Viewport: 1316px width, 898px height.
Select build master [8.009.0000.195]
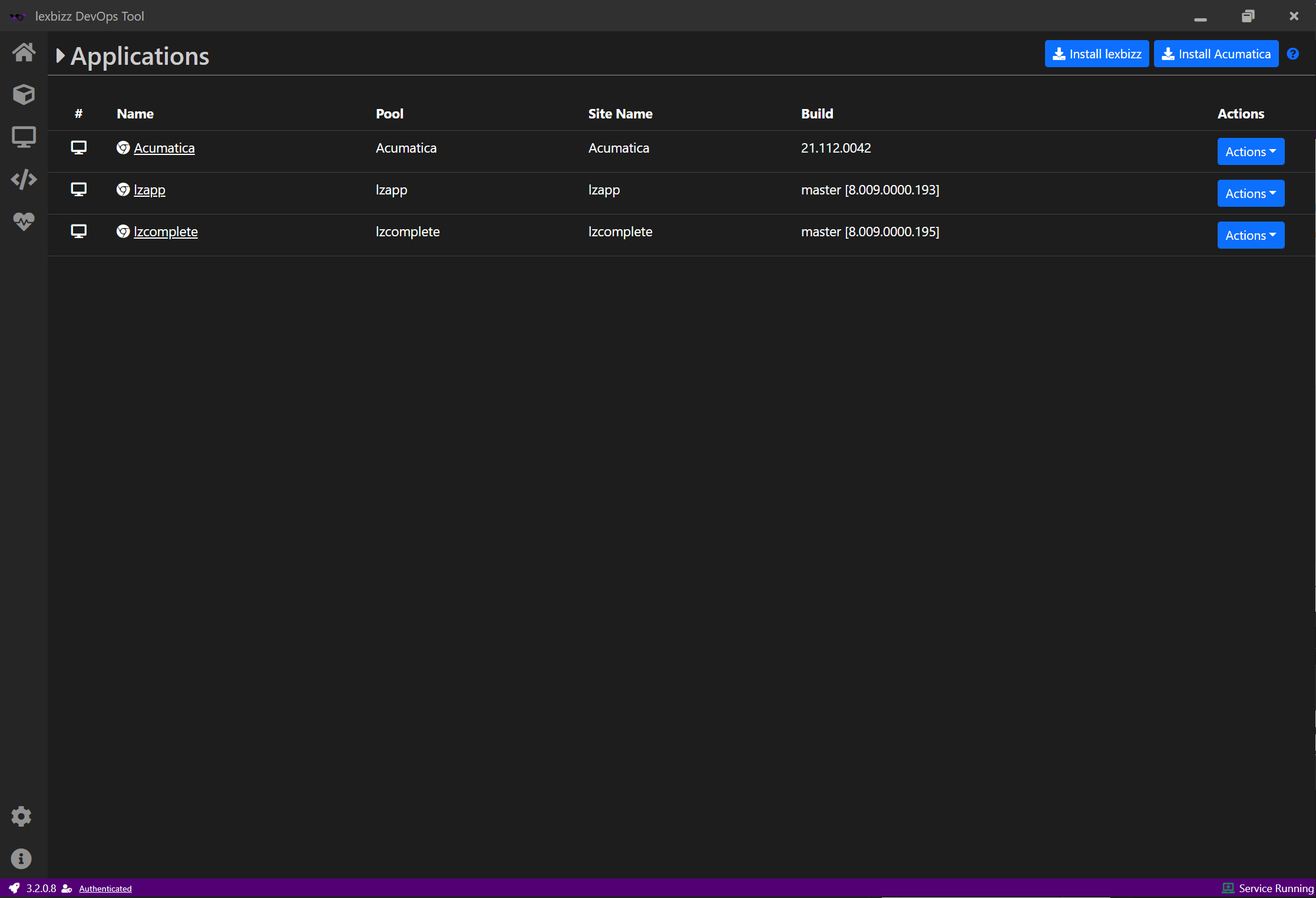click(x=870, y=232)
